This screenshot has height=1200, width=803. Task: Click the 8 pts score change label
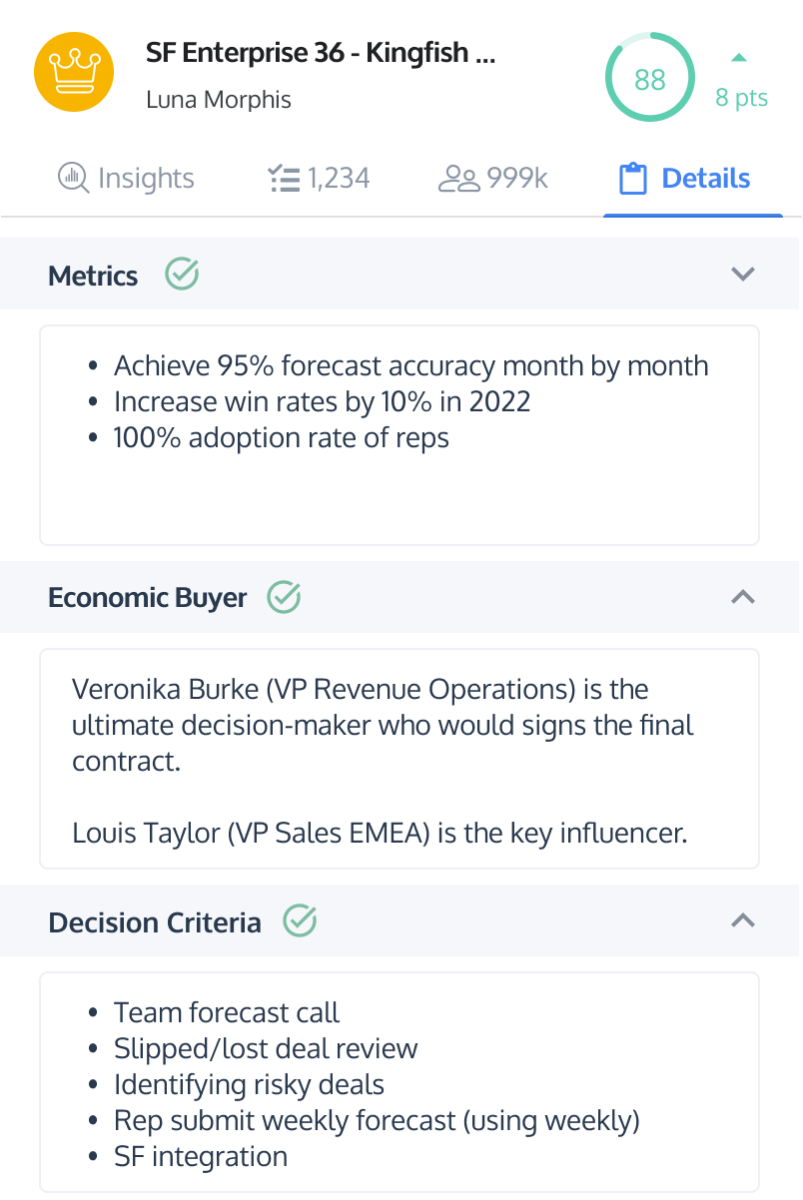(741, 97)
